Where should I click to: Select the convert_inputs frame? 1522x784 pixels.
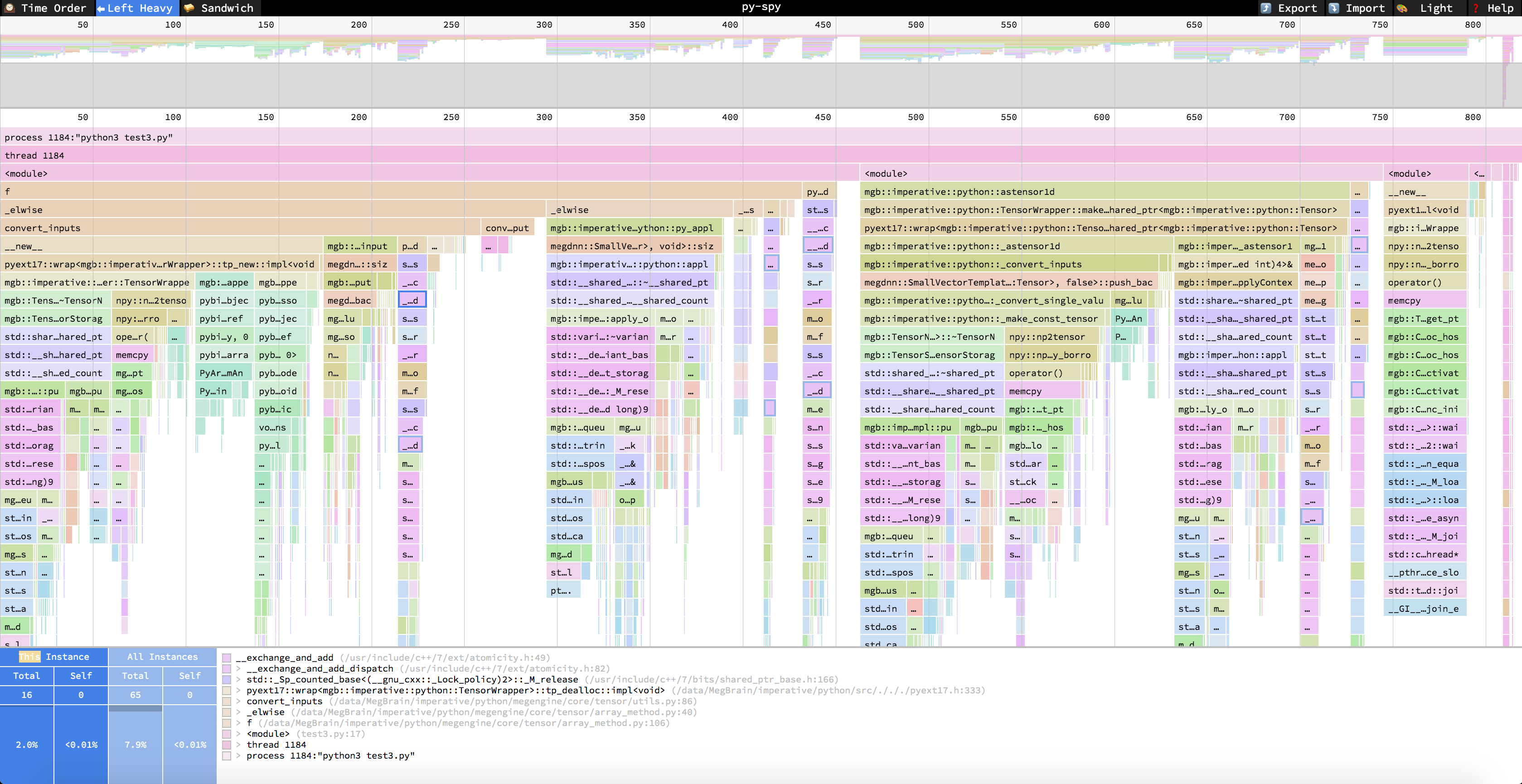click(x=240, y=227)
